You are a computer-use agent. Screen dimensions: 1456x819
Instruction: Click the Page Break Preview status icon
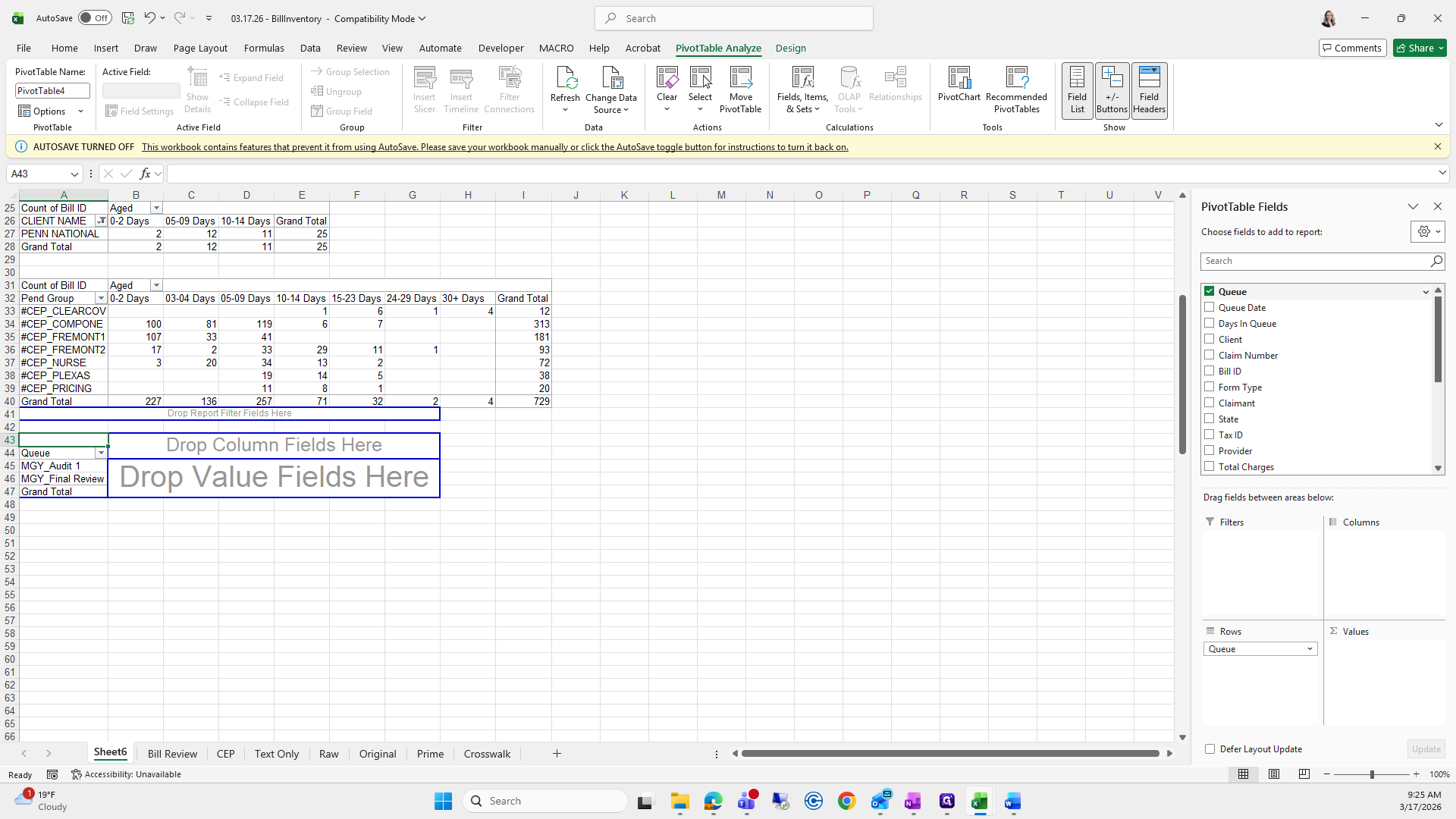pyautogui.click(x=1304, y=774)
